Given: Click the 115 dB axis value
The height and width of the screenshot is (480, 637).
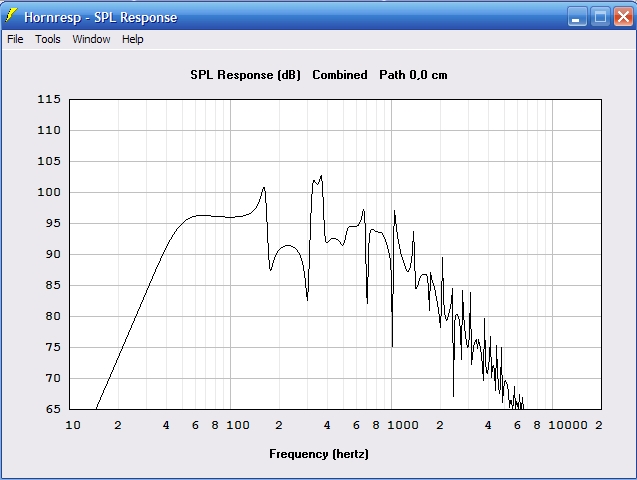Looking at the screenshot, I should [49, 99].
